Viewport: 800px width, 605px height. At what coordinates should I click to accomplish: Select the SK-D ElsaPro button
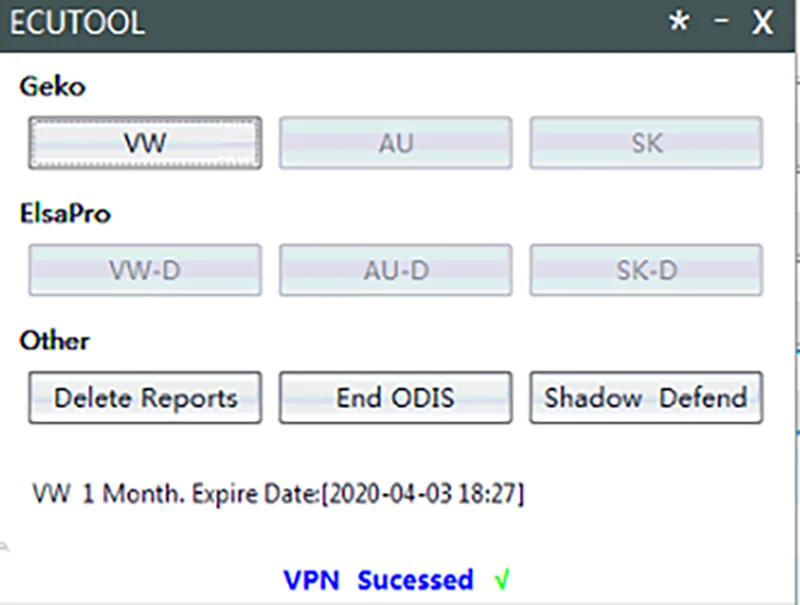pyautogui.click(x=646, y=270)
